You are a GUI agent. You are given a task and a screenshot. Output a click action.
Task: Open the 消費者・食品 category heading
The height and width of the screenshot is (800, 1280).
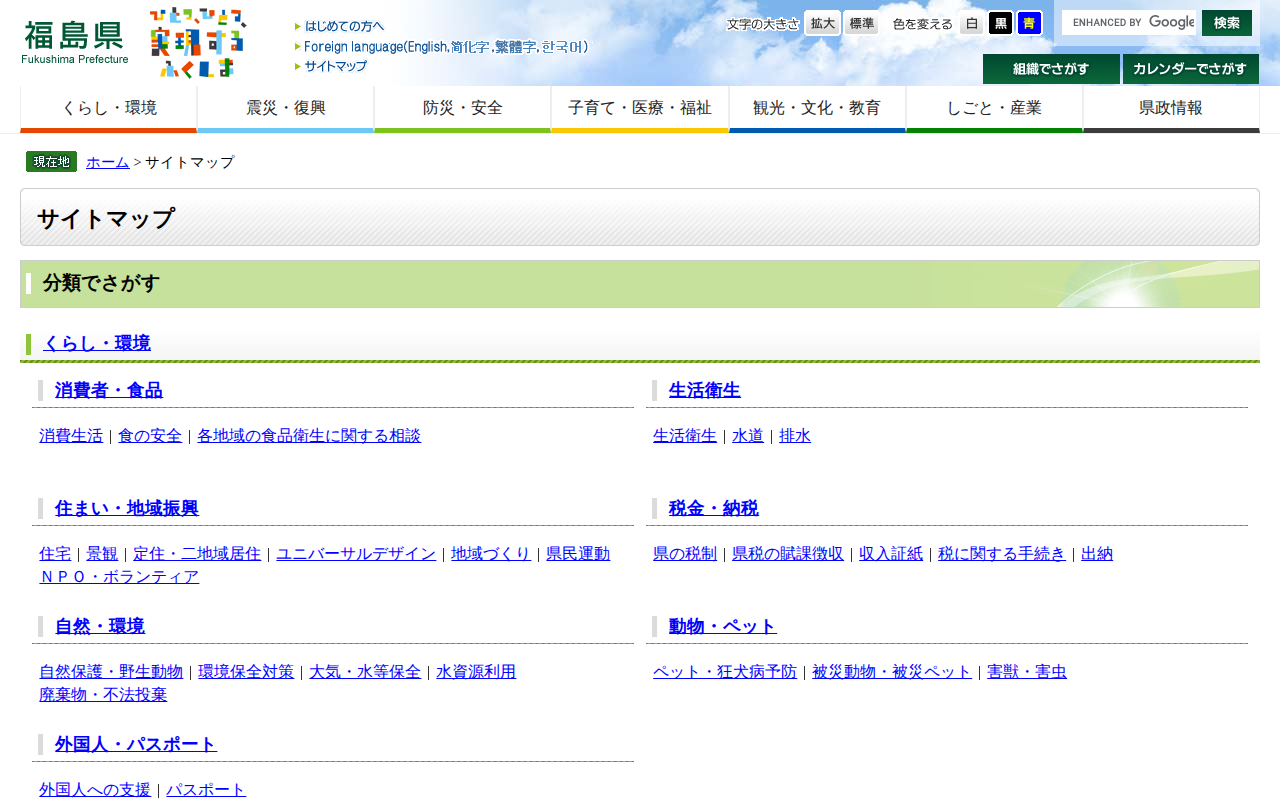click(x=109, y=390)
